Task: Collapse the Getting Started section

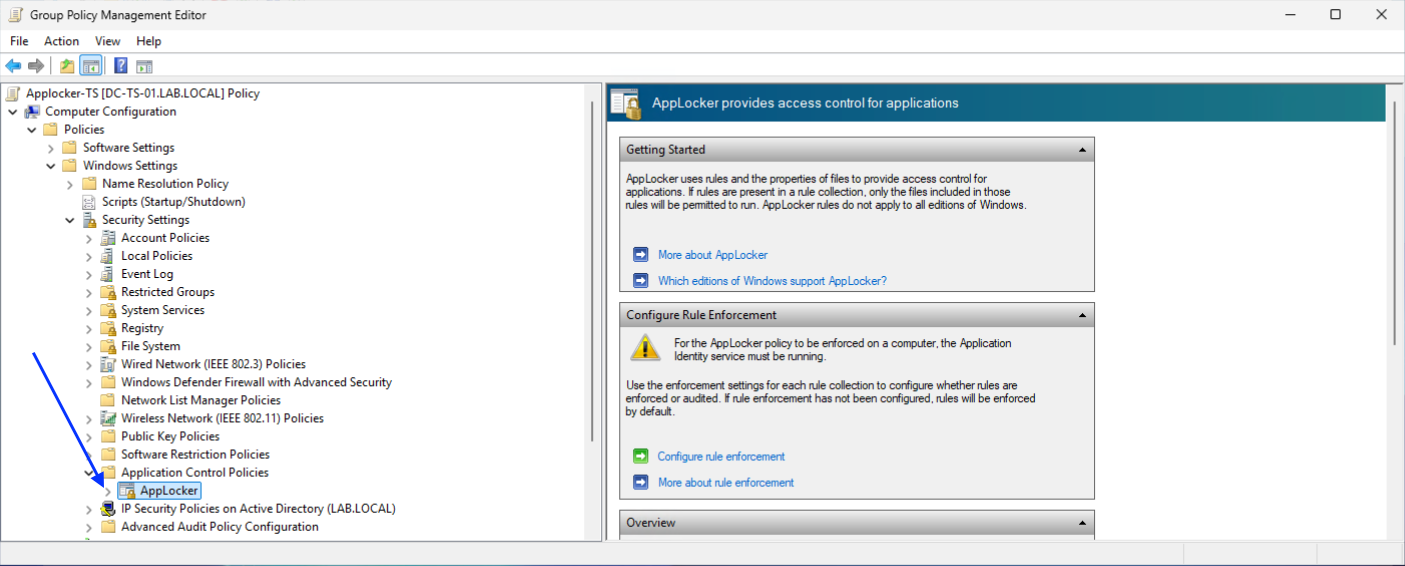Action: click(1082, 150)
